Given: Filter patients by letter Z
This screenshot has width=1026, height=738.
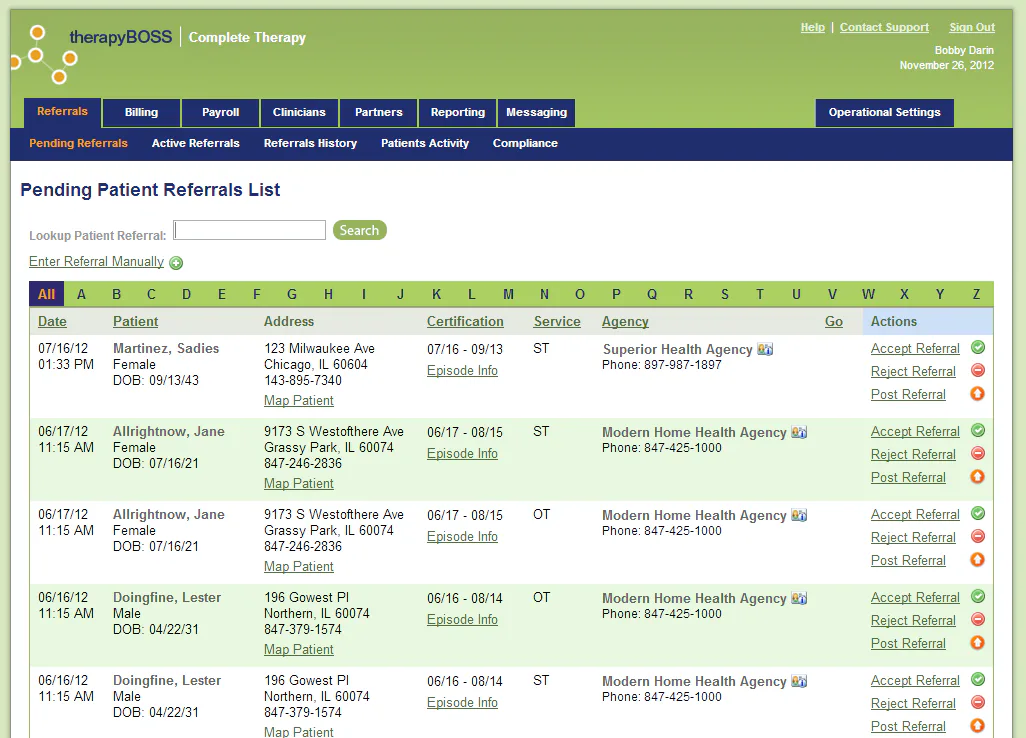Looking at the screenshot, I should coord(976,294).
